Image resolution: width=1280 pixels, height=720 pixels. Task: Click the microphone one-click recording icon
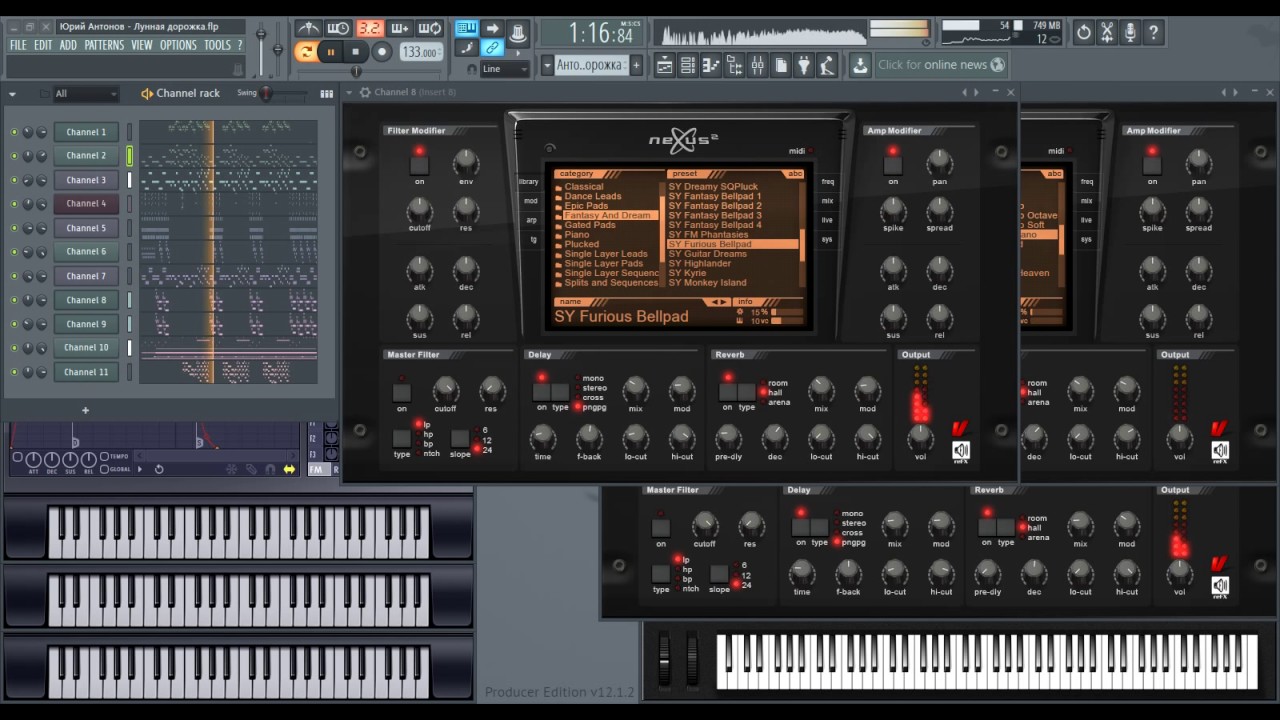tap(1130, 33)
